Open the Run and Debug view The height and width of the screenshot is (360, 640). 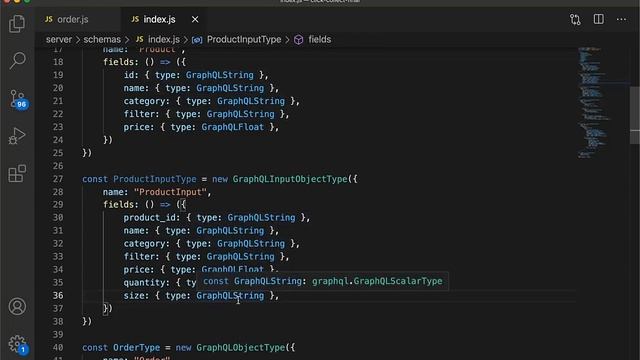(17, 136)
